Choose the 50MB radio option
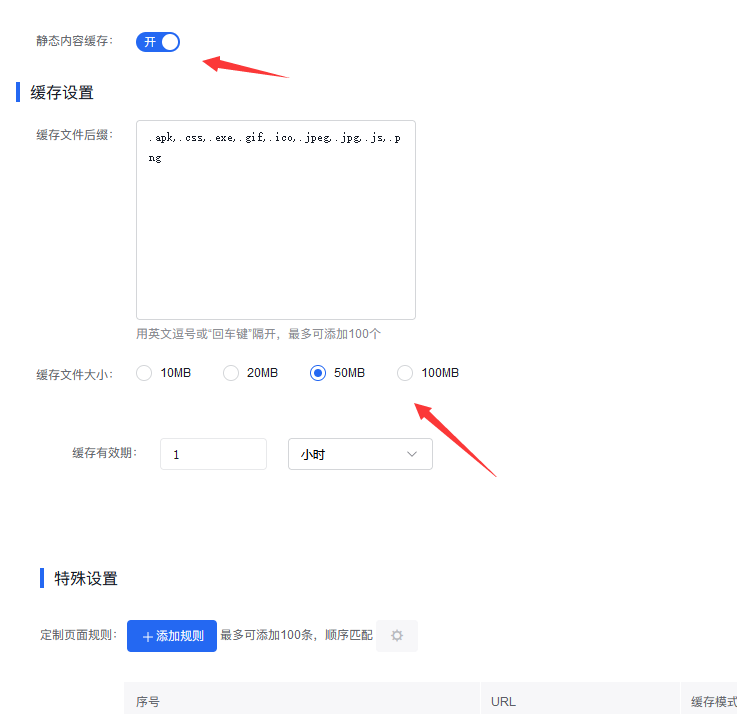The width and height of the screenshot is (737, 714). pyautogui.click(x=318, y=373)
